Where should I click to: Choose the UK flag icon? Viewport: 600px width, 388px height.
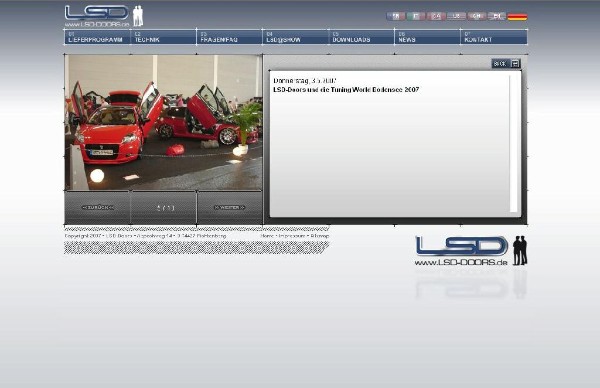coord(497,16)
